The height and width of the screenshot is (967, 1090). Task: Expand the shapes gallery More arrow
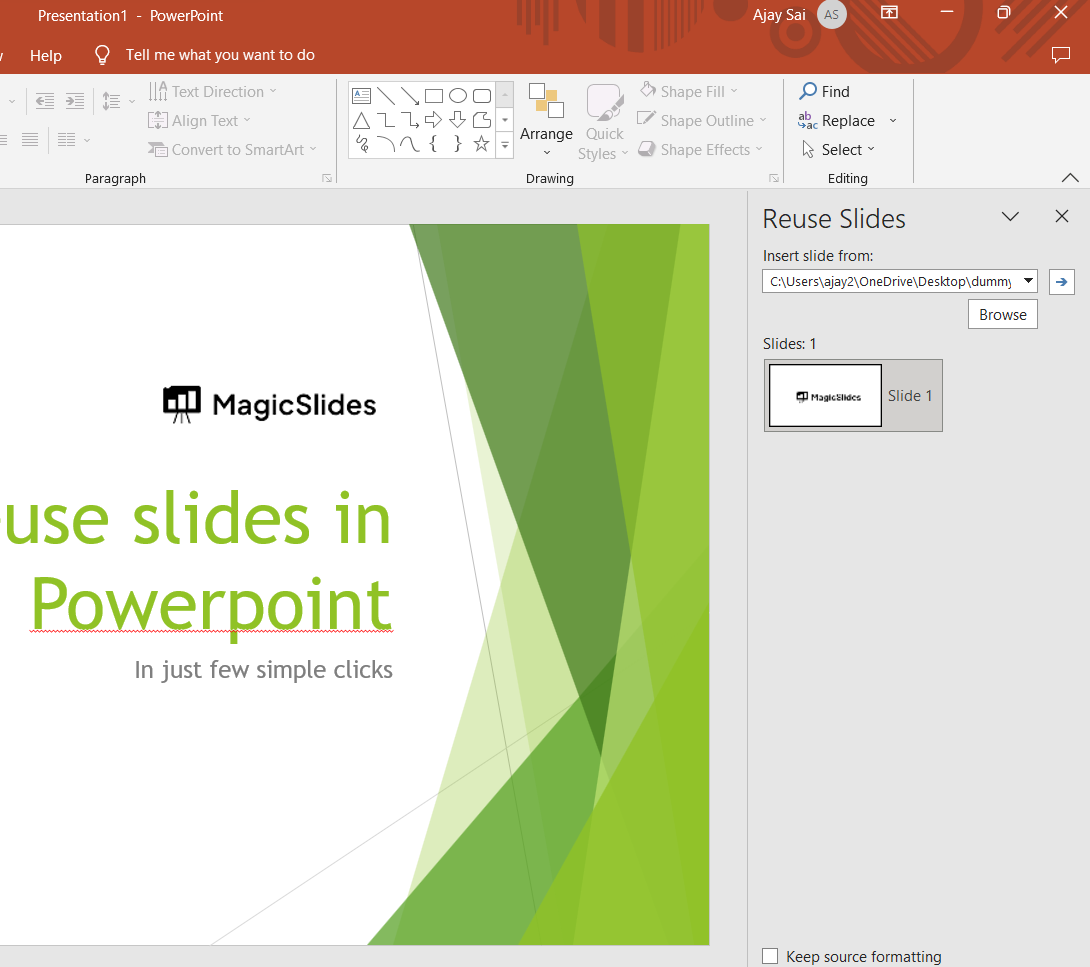click(505, 146)
